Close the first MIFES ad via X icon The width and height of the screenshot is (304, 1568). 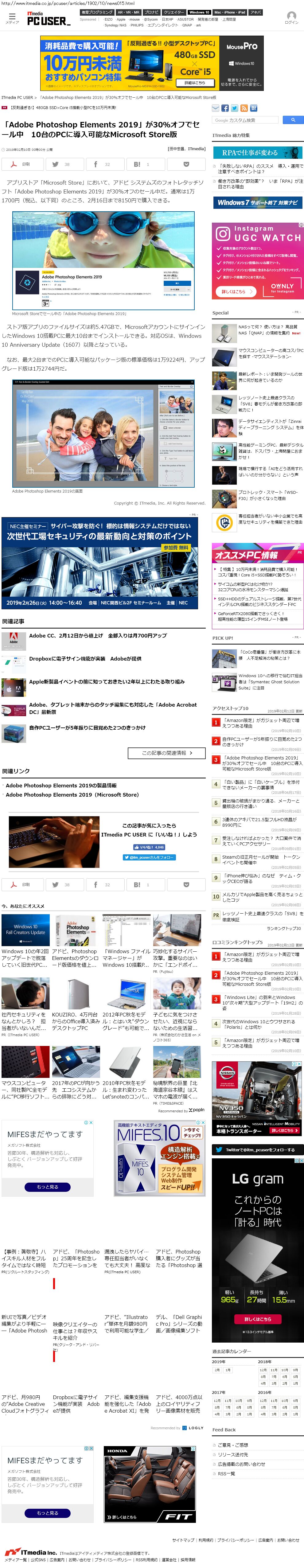pyautogui.click(x=91, y=1122)
